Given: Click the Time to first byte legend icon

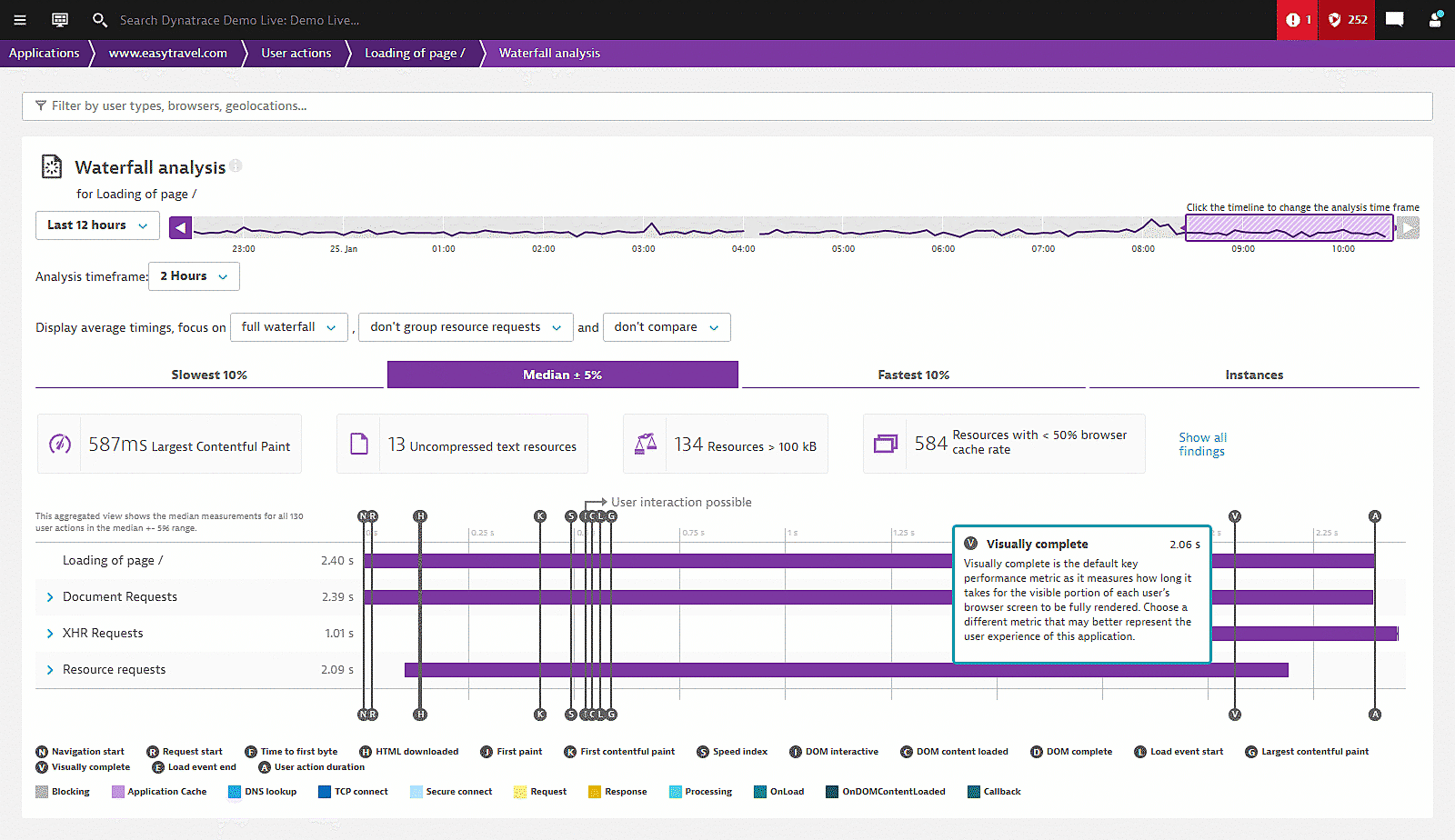Looking at the screenshot, I should pyautogui.click(x=251, y=752).
